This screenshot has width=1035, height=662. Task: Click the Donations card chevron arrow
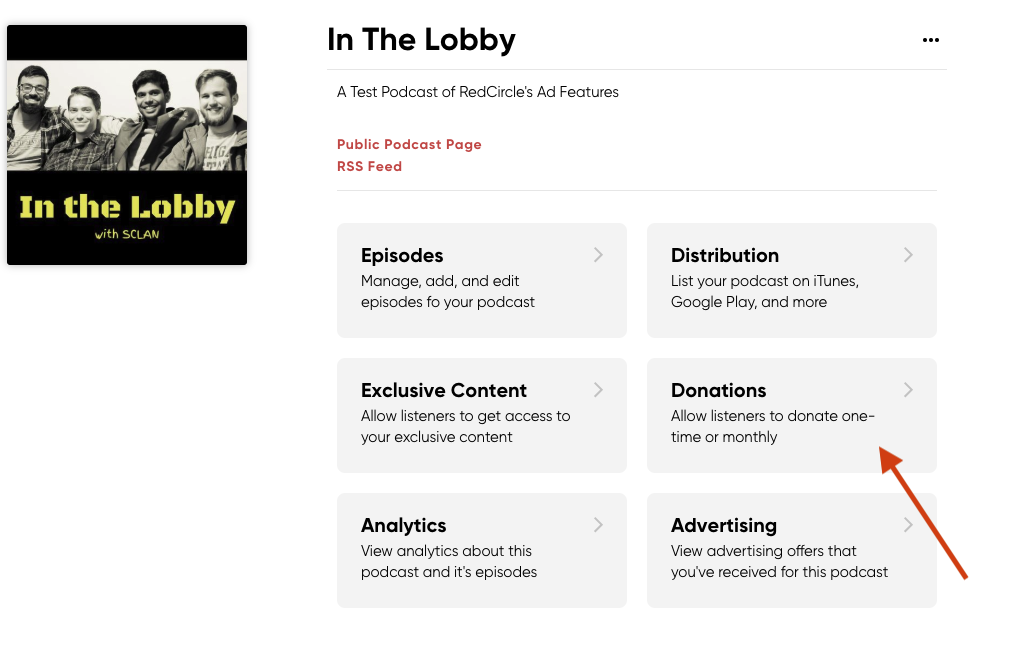click(x=908, y=390)
